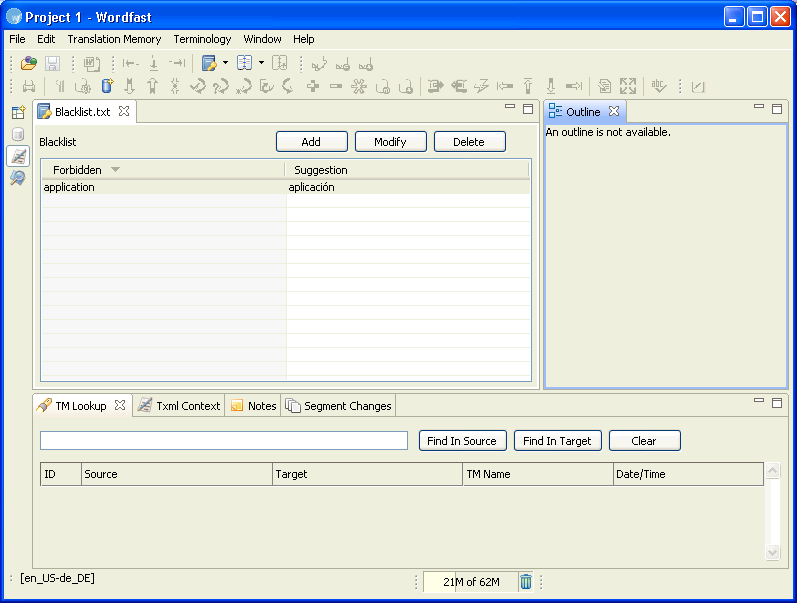Open dropdown arrow beside the book-with-key icon

225,63
